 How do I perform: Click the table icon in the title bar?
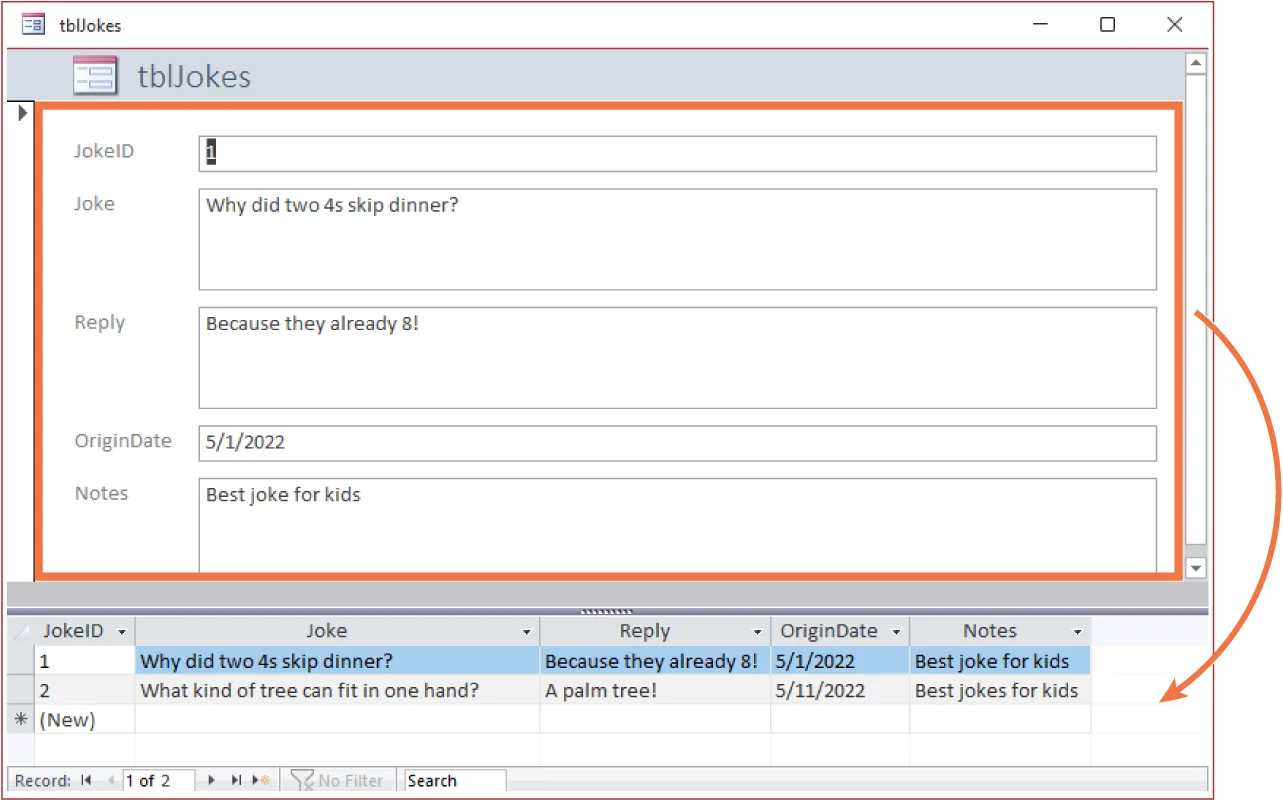(33, 24)
